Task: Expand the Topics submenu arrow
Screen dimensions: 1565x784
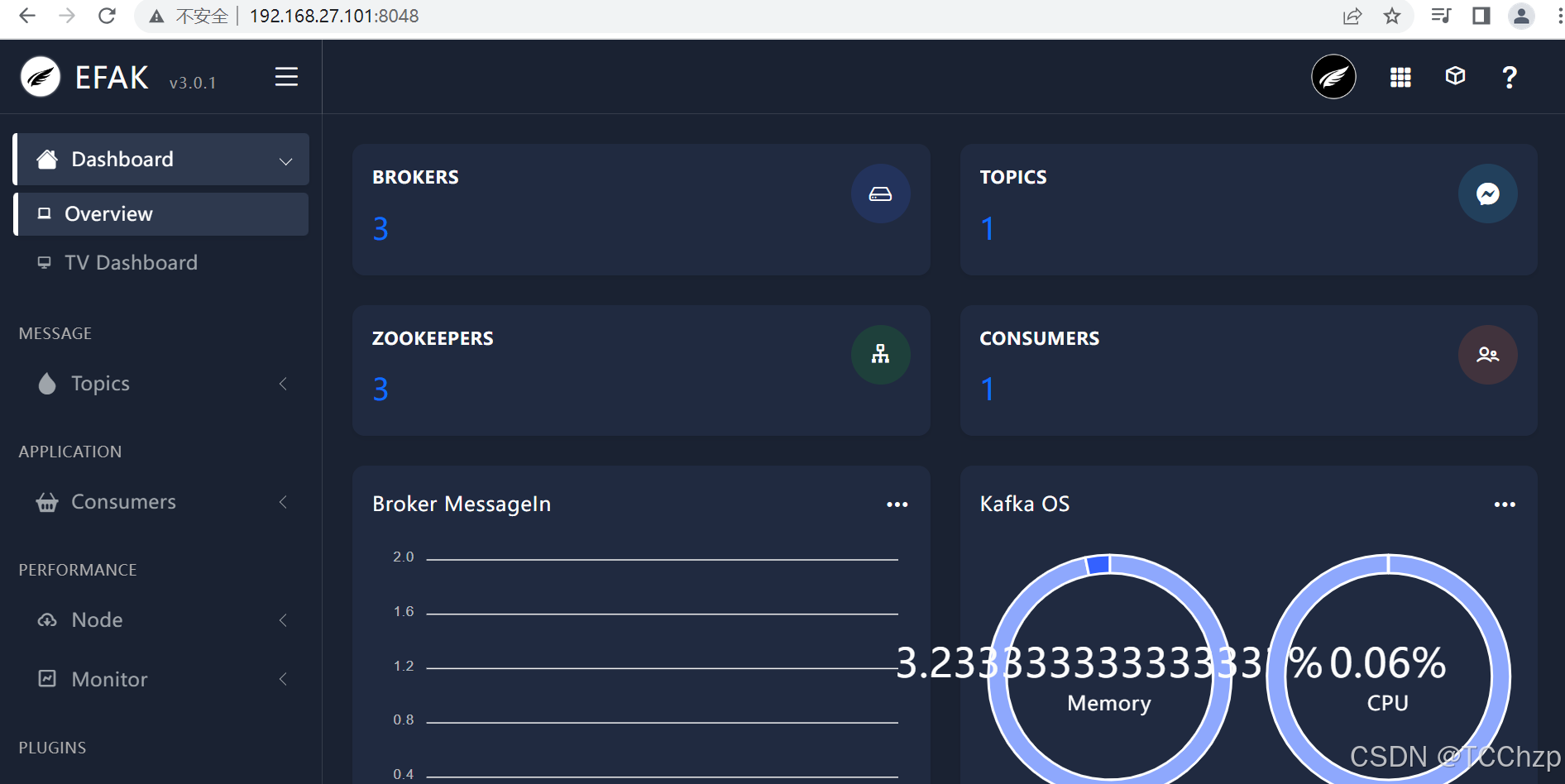Action: 283,384
